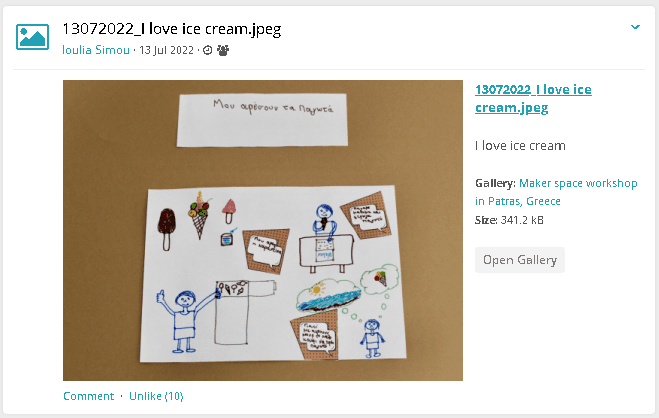
Task: Click the post heading 13072022_I love ice cream.jpeg
Action: 171,29
